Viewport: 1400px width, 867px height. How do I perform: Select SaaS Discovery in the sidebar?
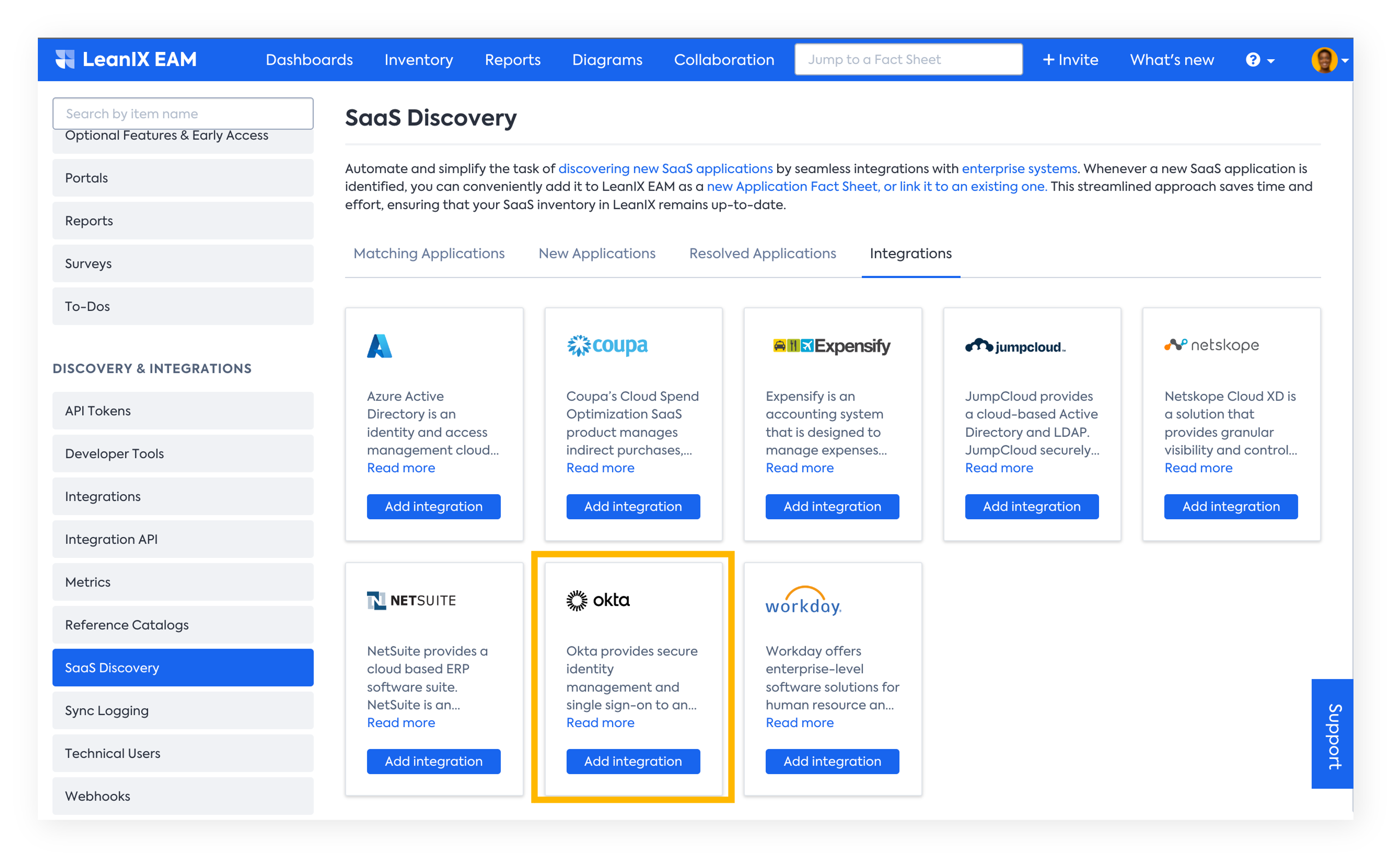tap(183, 667)
